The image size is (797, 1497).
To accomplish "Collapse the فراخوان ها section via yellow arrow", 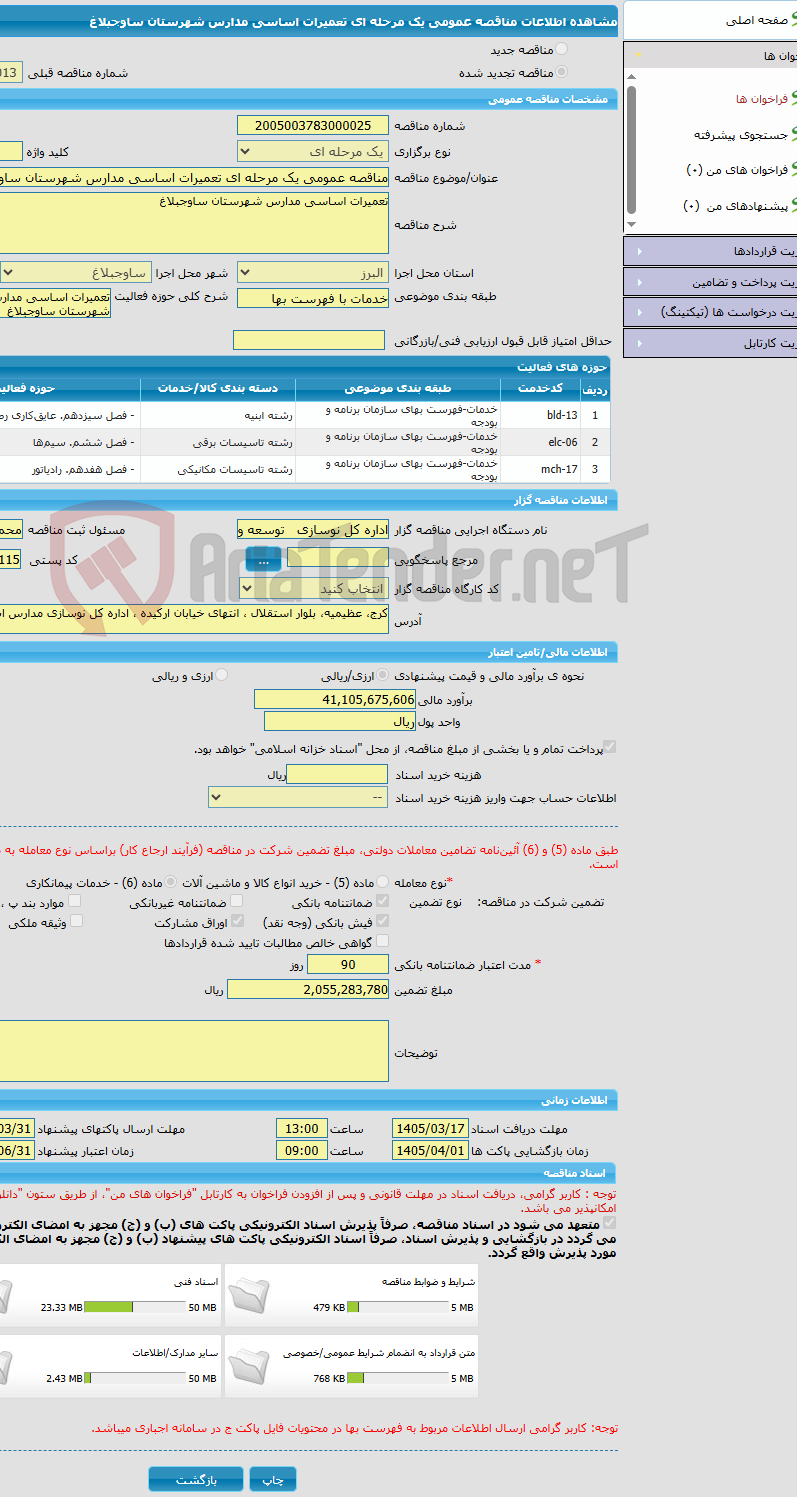I will [639, 56].
